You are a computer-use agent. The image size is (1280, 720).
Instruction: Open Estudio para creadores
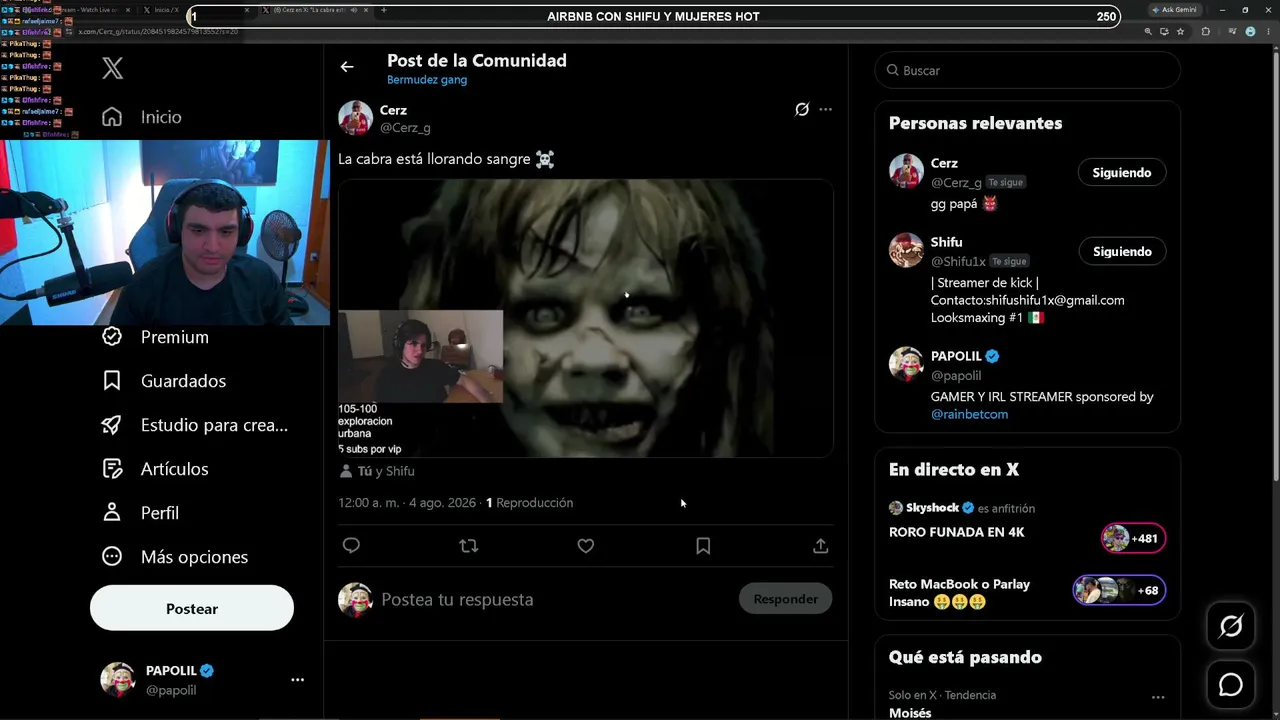click(x=214, y=425)
